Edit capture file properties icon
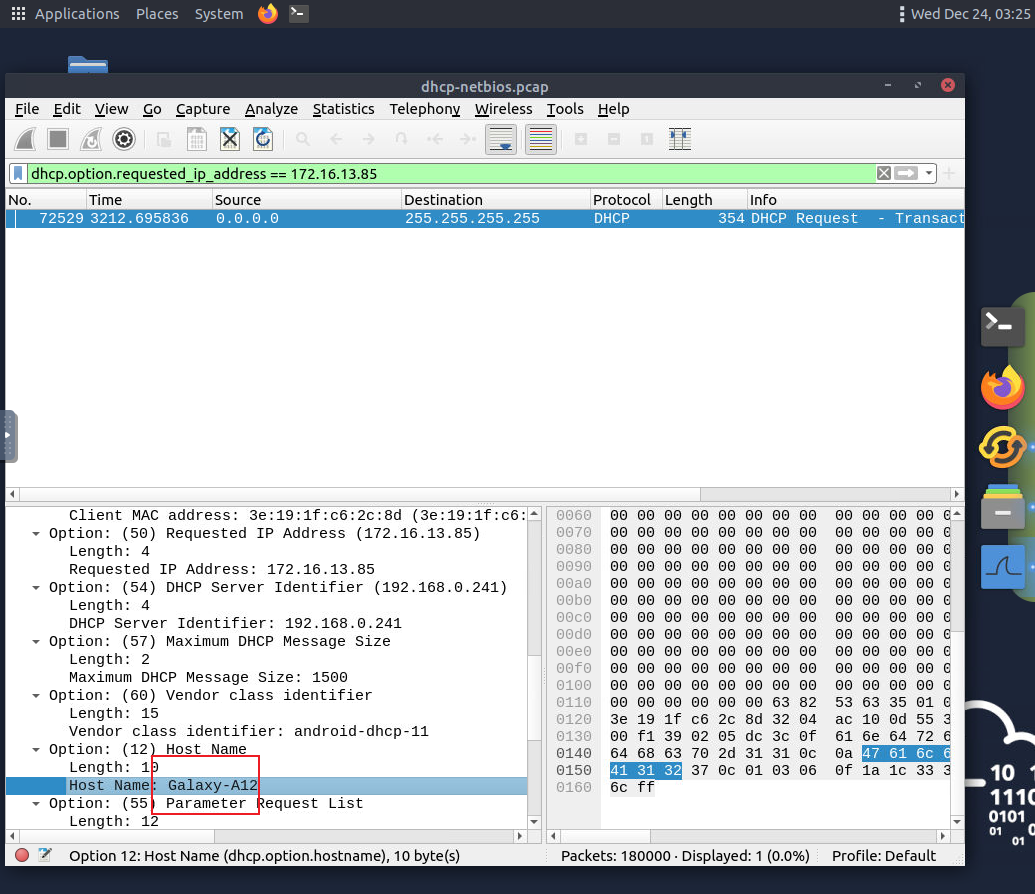The image size is (1035, 894). [x=45, y=855]
